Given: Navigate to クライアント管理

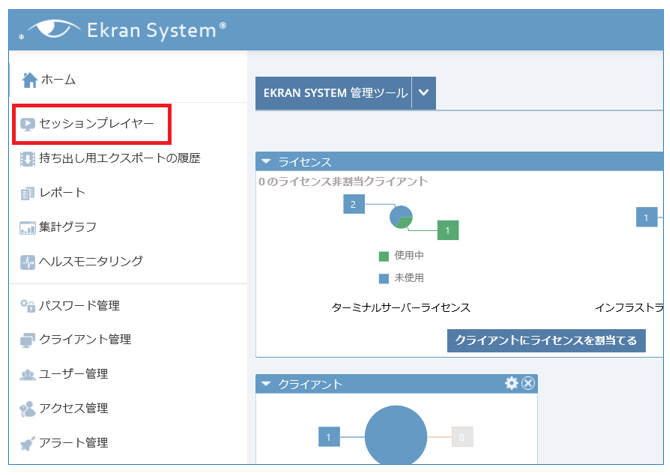Looking at the screenshot, I should 85,339.
